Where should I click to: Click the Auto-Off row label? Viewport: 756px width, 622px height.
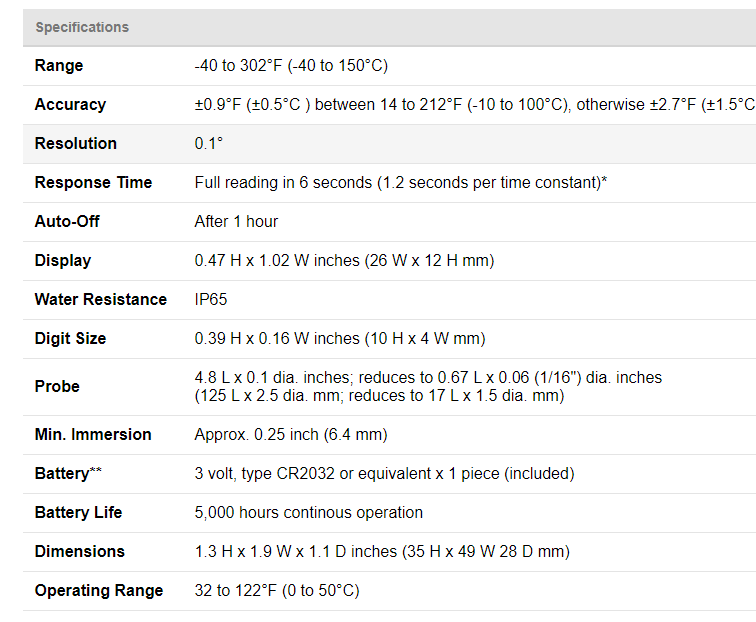(67, 222)
